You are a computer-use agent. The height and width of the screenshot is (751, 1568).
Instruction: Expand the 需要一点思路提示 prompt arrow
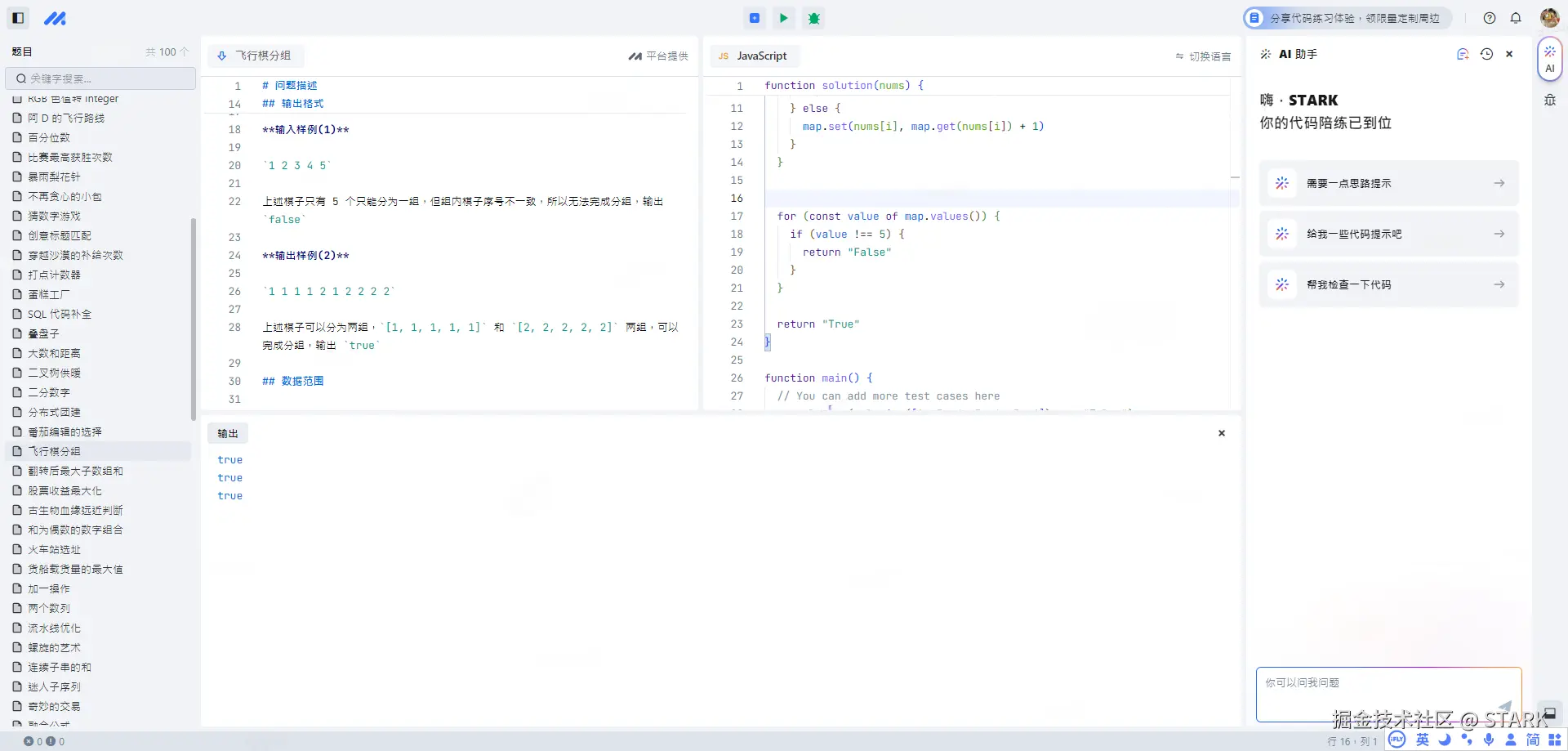click(1499, 184)
